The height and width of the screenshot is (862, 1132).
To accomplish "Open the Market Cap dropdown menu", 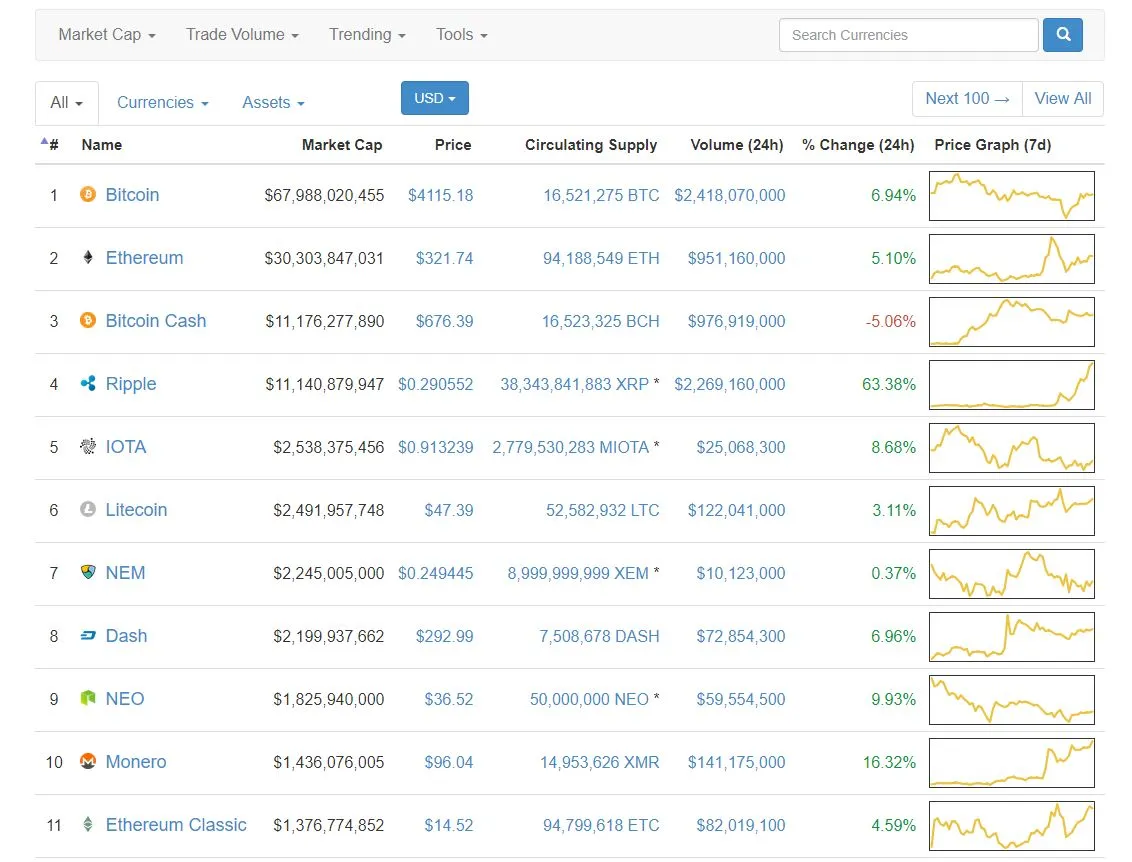I will pyautogui.click(x=107, y=35).
